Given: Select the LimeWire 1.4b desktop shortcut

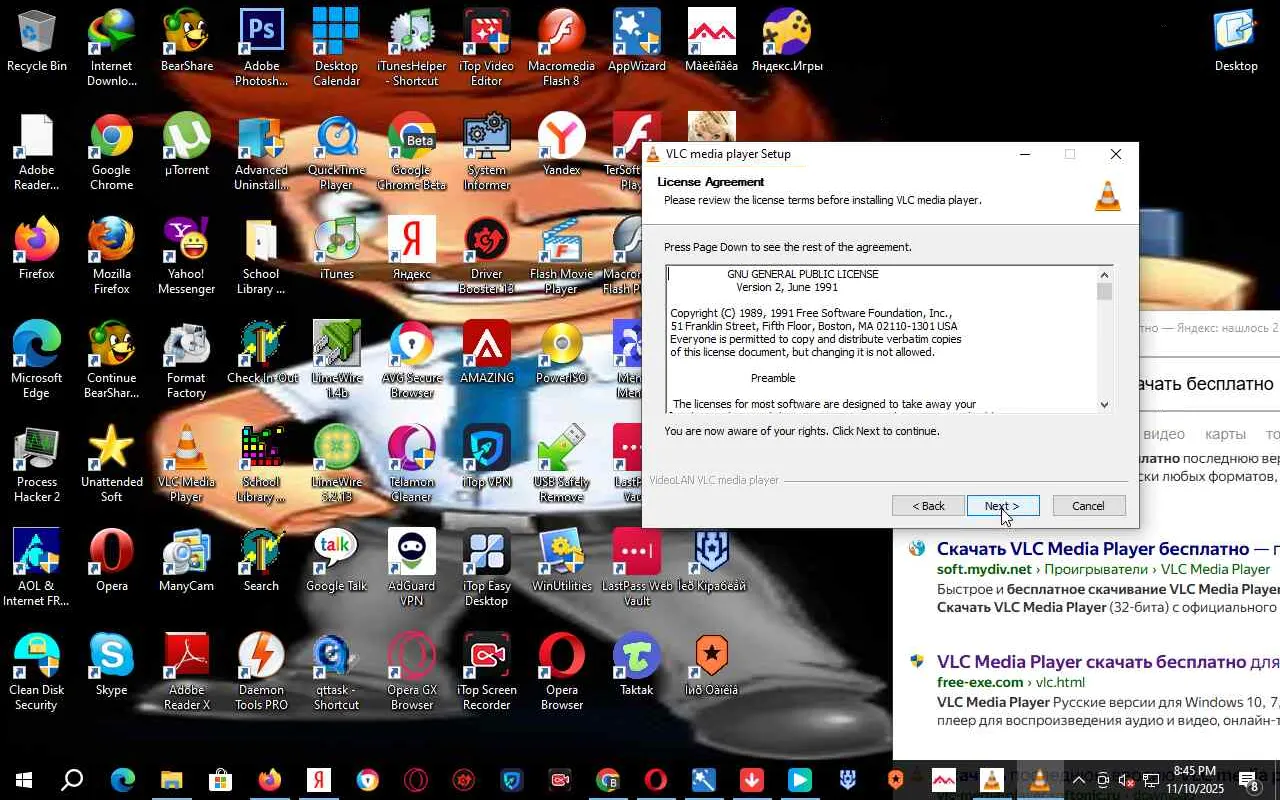Looking at the screenshot, I should (x=336, y=360).
